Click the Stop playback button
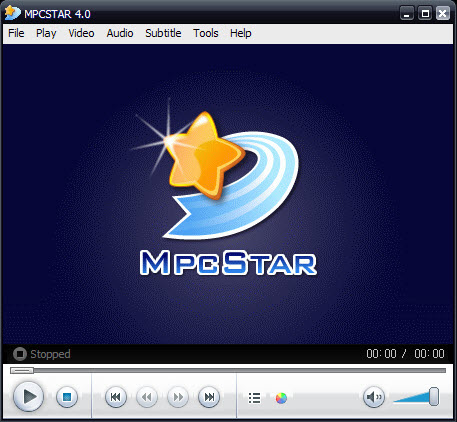 pos(67,397)
